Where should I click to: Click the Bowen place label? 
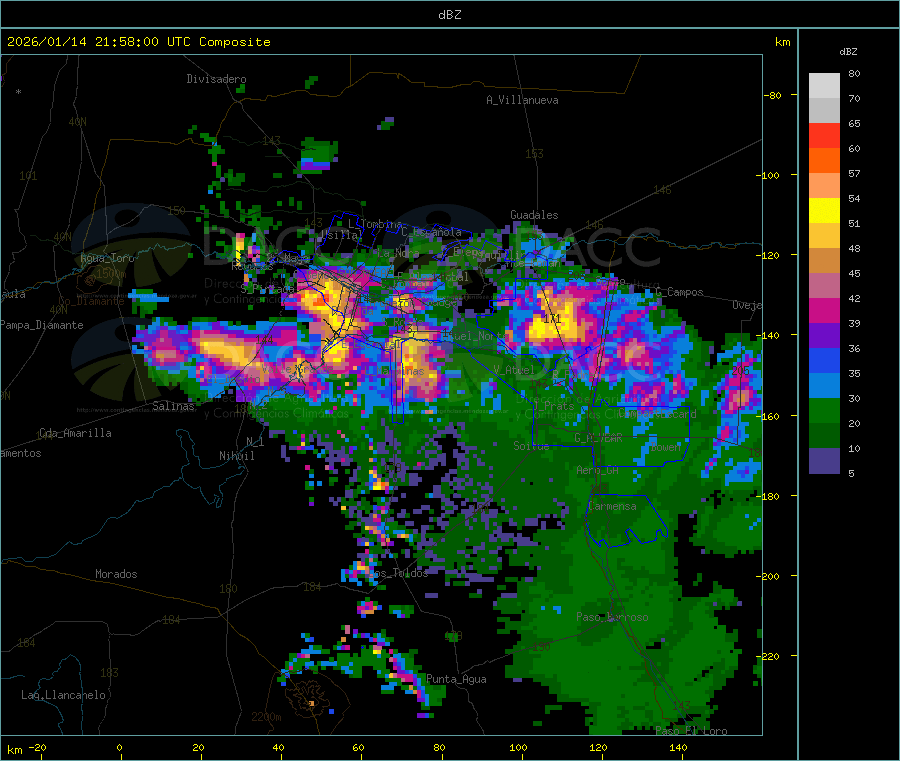[x=666, y=446]
